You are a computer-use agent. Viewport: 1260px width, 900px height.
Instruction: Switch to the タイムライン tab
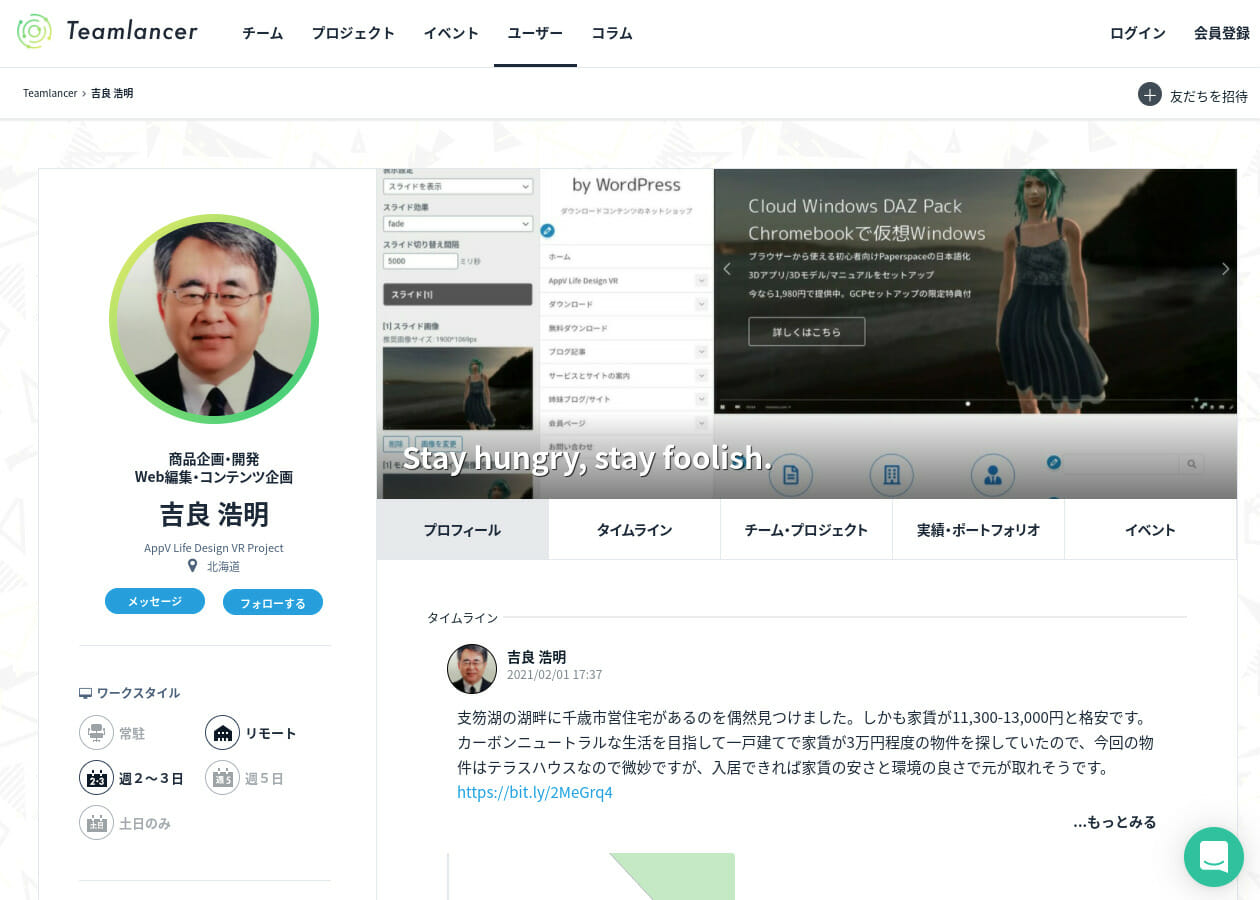click(x=635, y=529)
